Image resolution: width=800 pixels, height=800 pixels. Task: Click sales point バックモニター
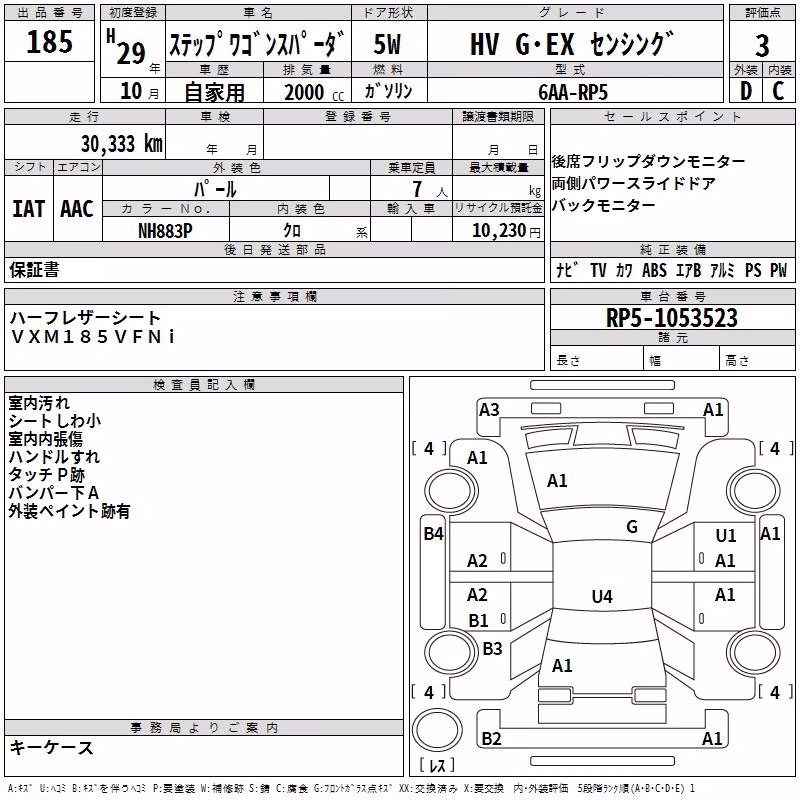coord(603,206)
